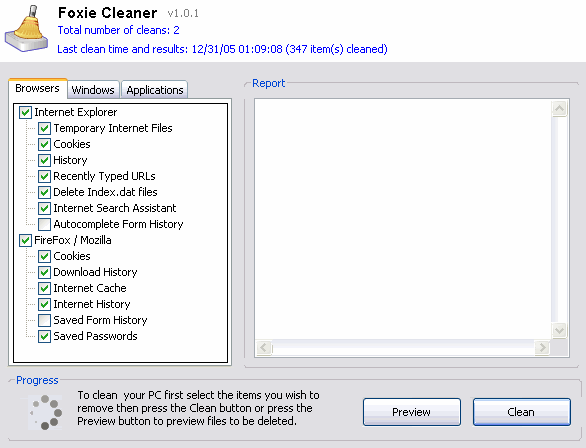586x448 pixels.
Task: Toggle Download History checkbox
Action: tap(44, 272)
